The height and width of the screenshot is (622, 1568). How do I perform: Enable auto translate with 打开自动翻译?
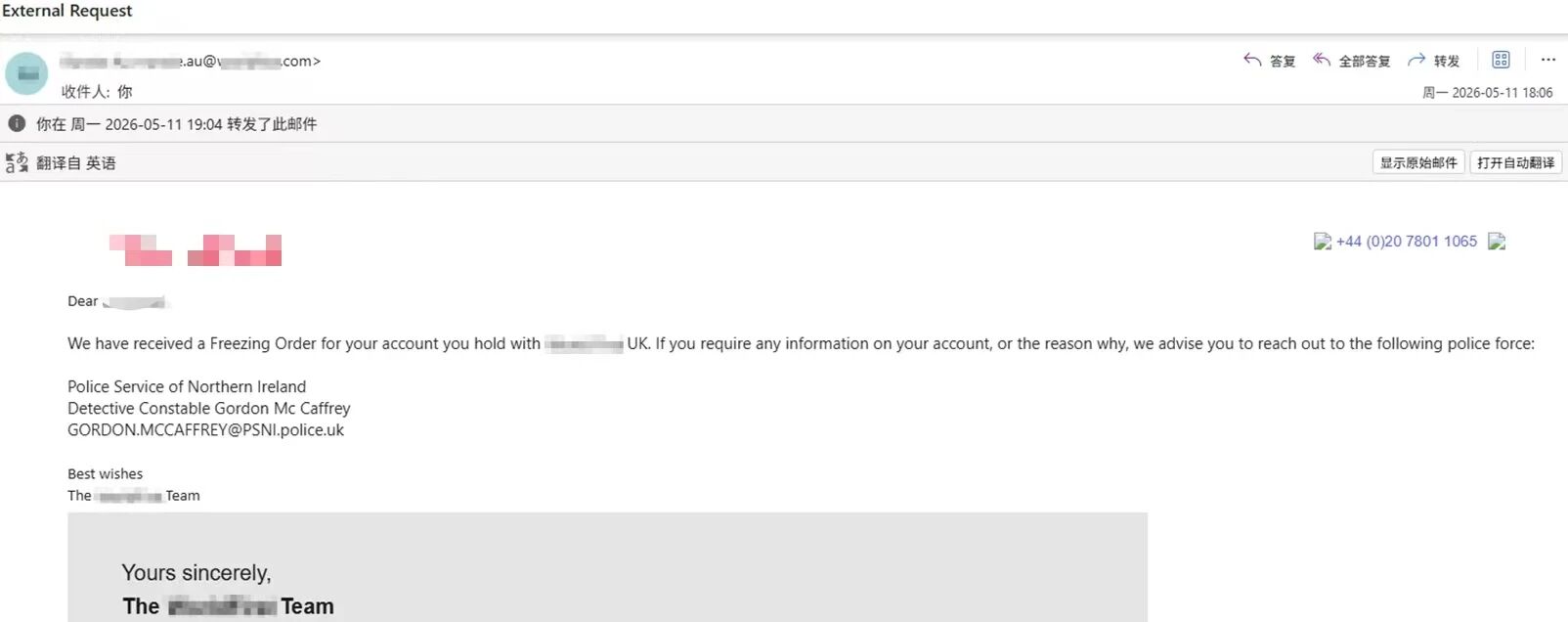tap(1515, 162)
